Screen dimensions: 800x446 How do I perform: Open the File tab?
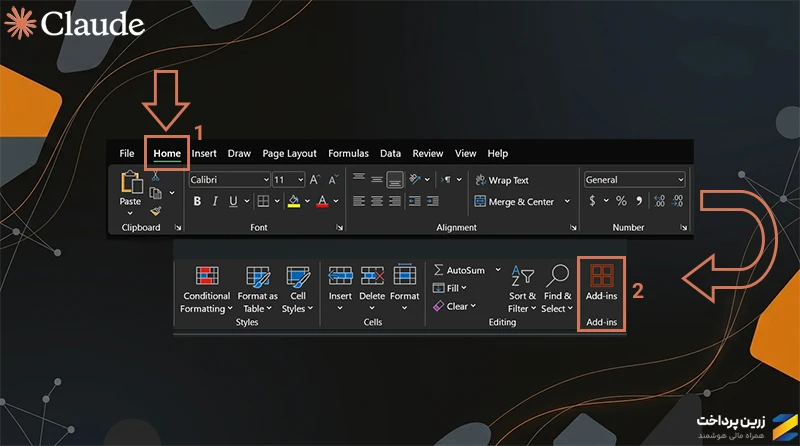click(127, 154)
